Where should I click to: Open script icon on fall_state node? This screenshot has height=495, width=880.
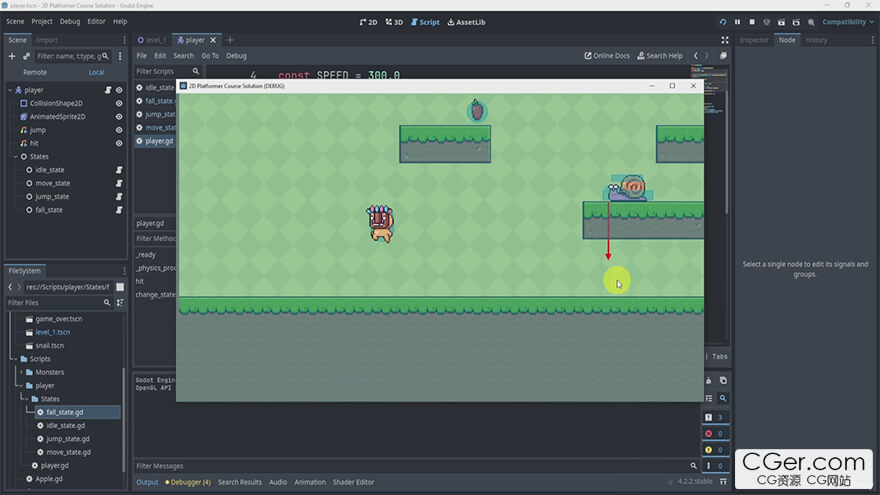(x=119, y=210)
